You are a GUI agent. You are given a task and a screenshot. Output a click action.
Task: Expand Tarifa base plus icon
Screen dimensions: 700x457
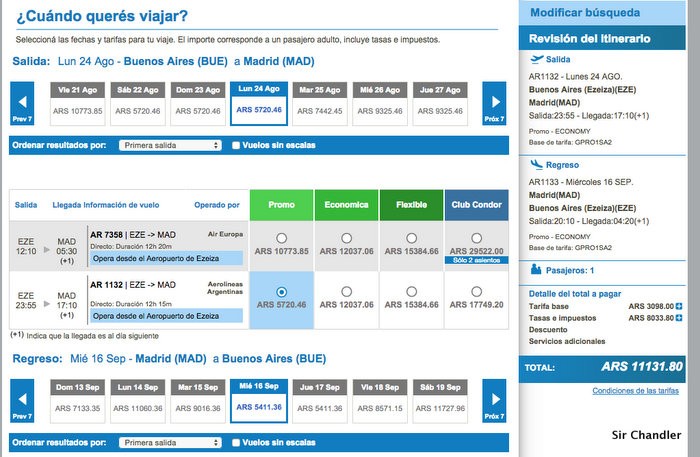[x=679, y=305]
